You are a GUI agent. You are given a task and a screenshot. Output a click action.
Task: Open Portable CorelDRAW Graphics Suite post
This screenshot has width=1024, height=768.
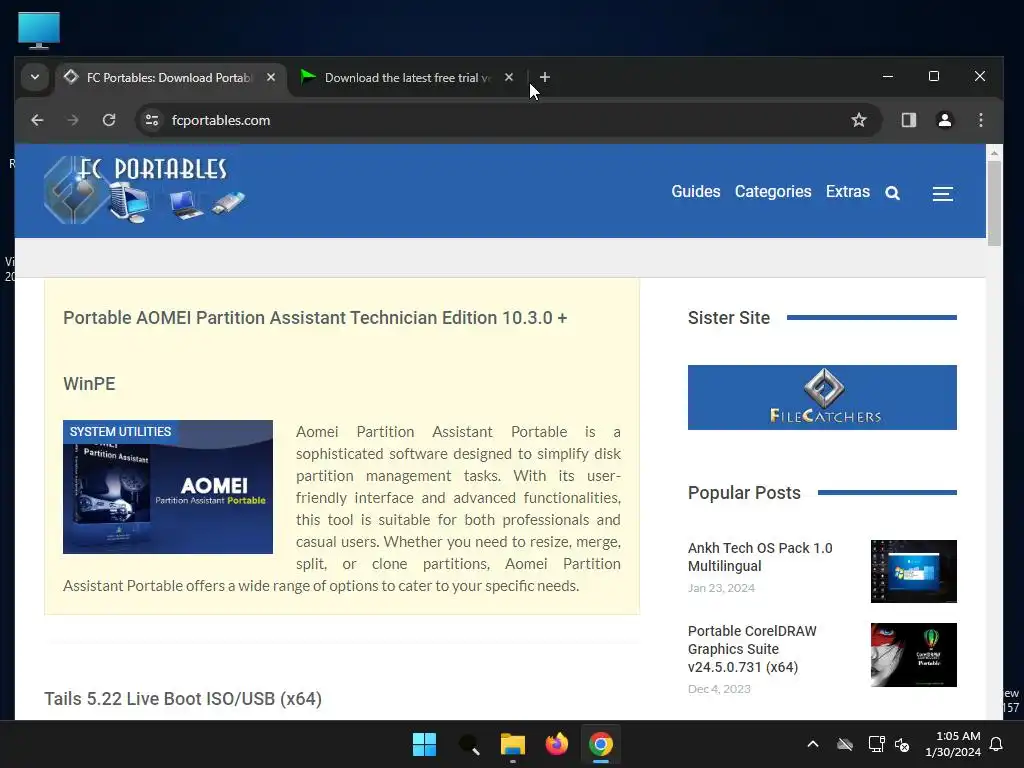pyautogui.click(x=752, y=649)
